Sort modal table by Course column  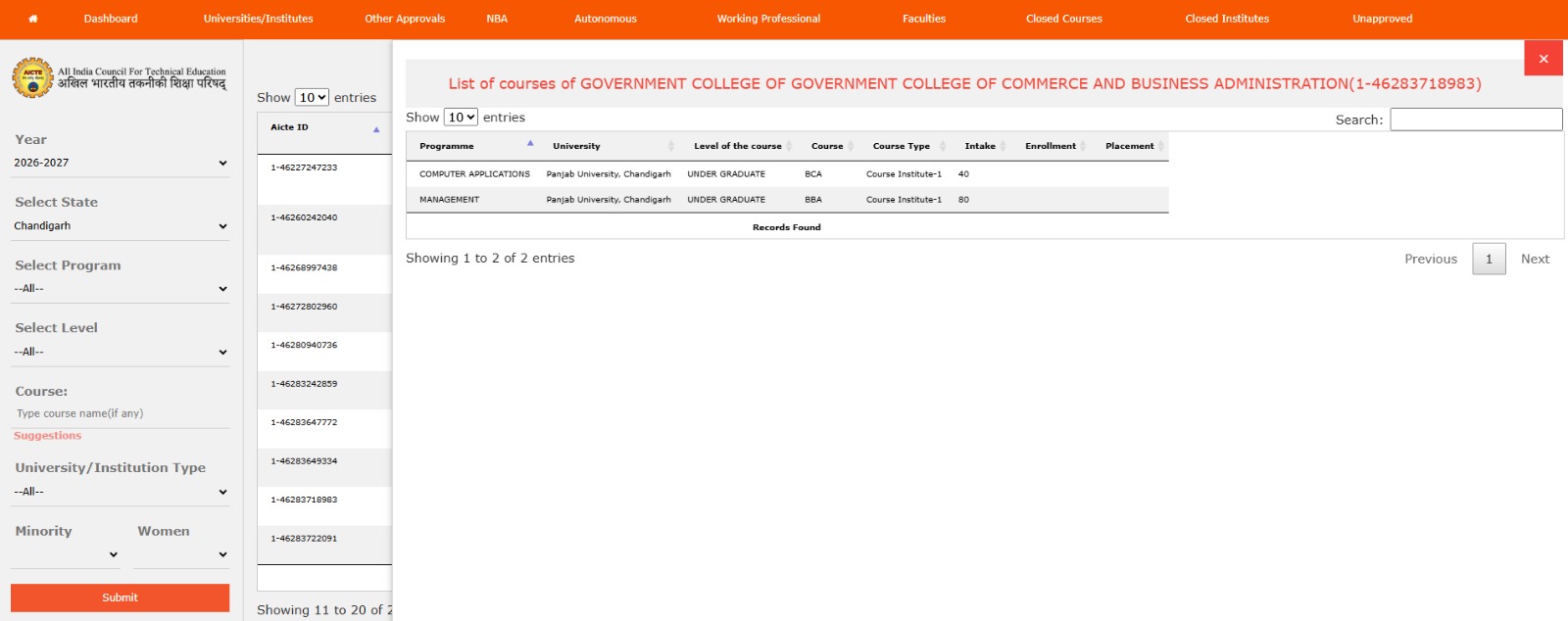(x=829, y=146)
